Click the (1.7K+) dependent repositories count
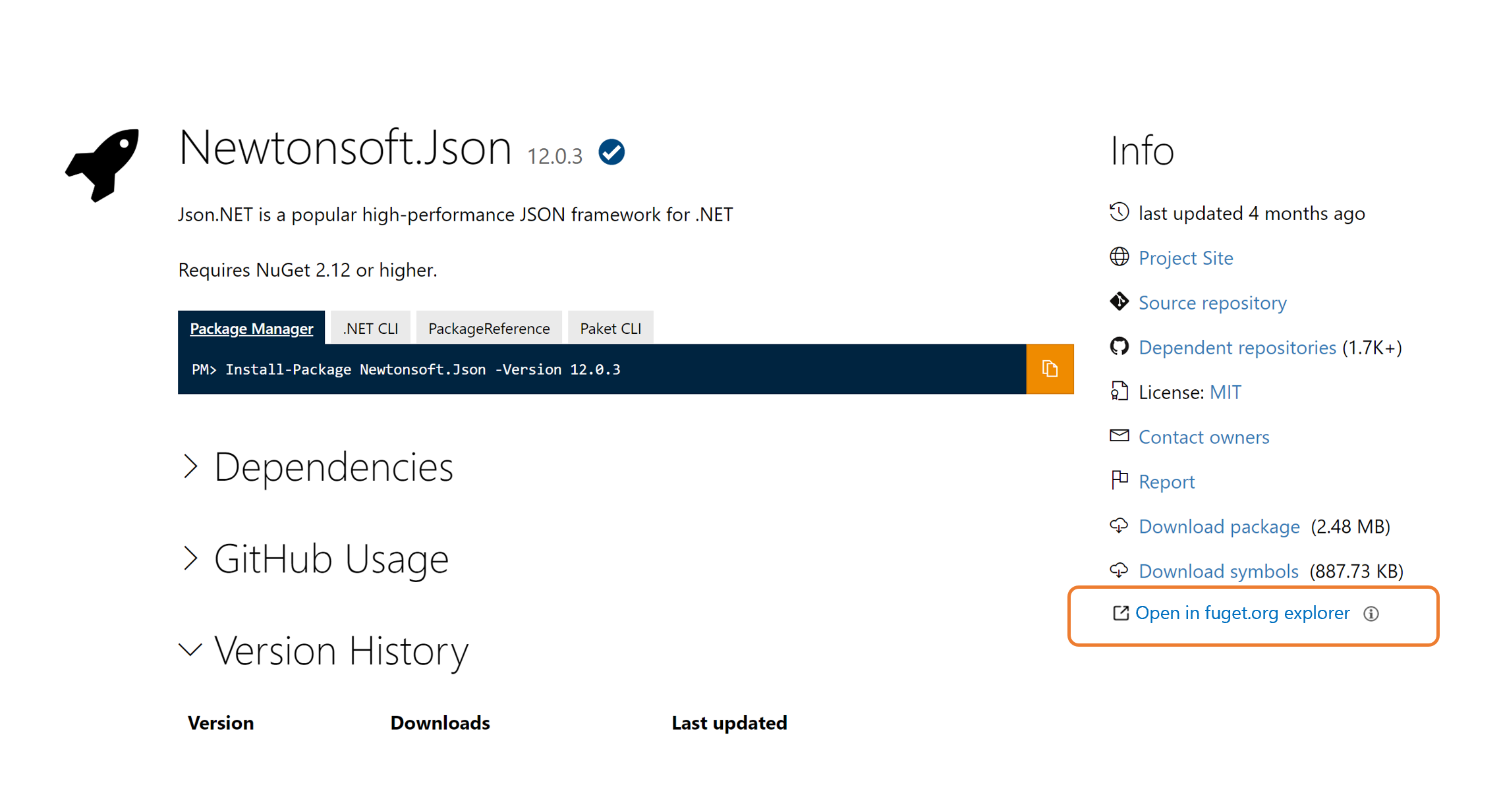1501x812 pixels. [x=1372, y=347]
